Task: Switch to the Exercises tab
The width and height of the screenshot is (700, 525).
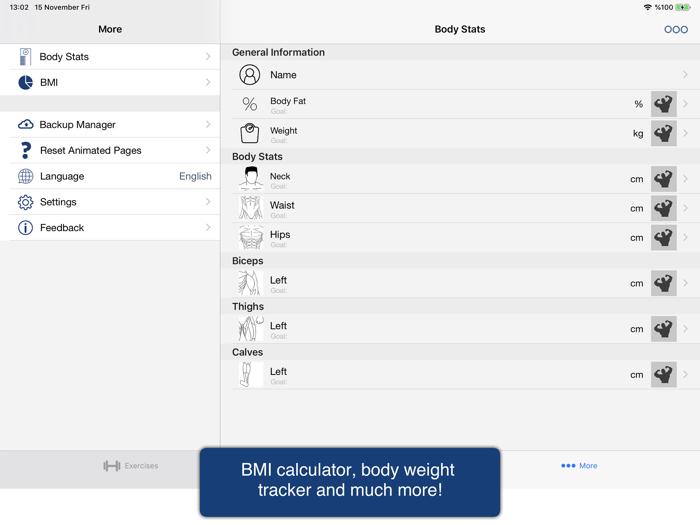Action: 131,466
